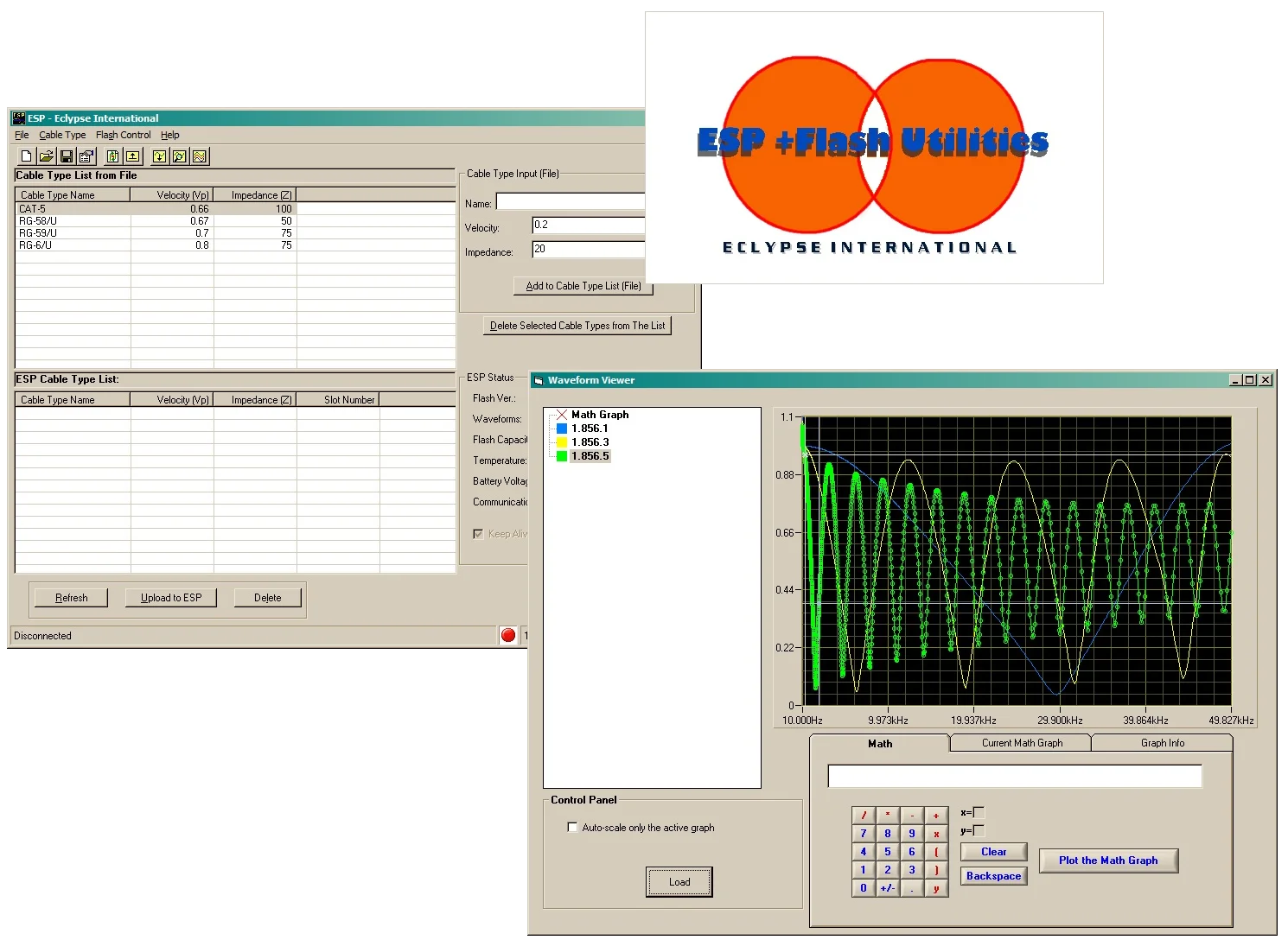Toggle Auto-scale only the active graph

[572, 827]
